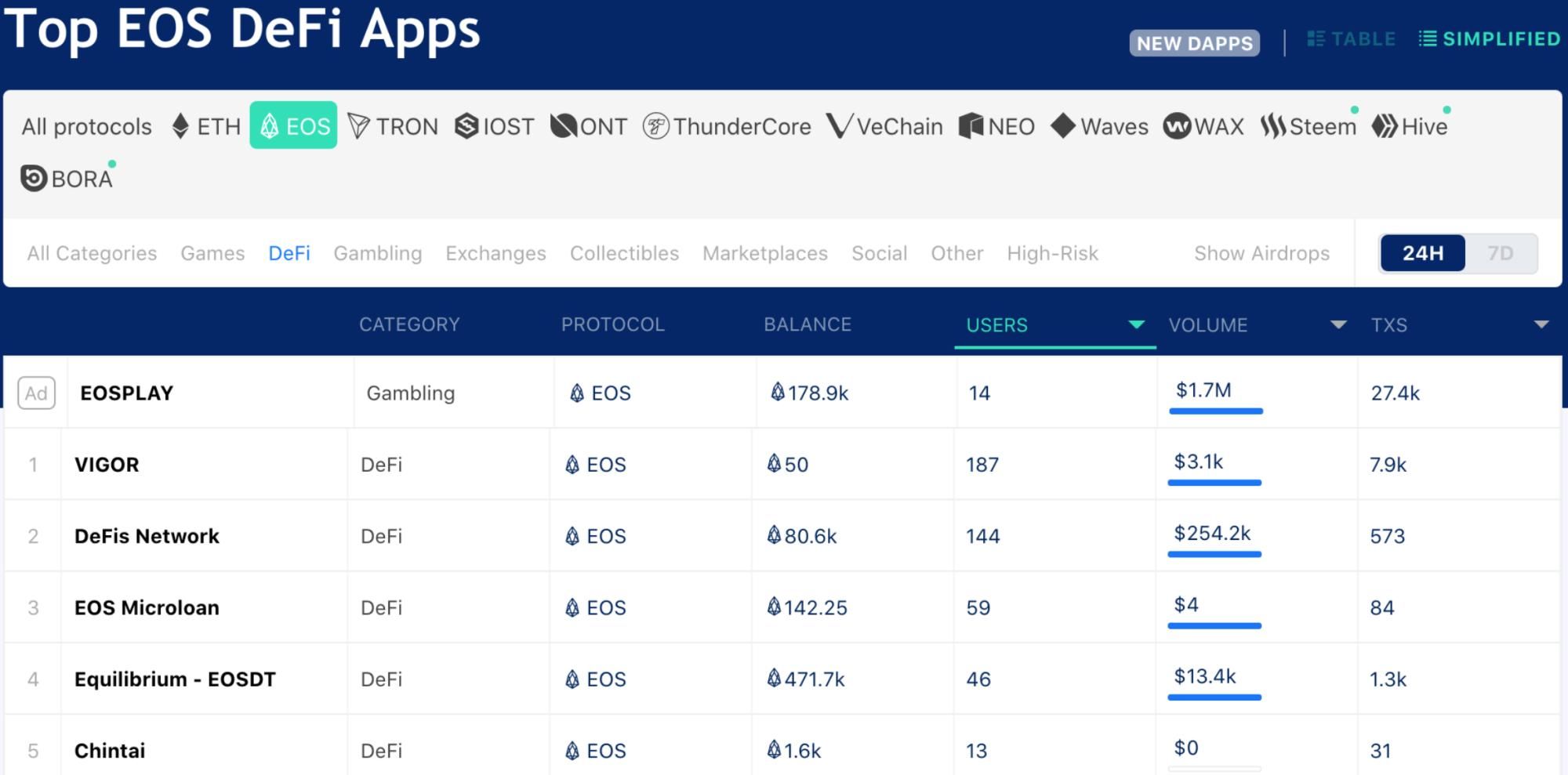Viewport: 1568px width, 775px height.
Task: Click the WAX protocol icon
Action: tap(1177, 126)
